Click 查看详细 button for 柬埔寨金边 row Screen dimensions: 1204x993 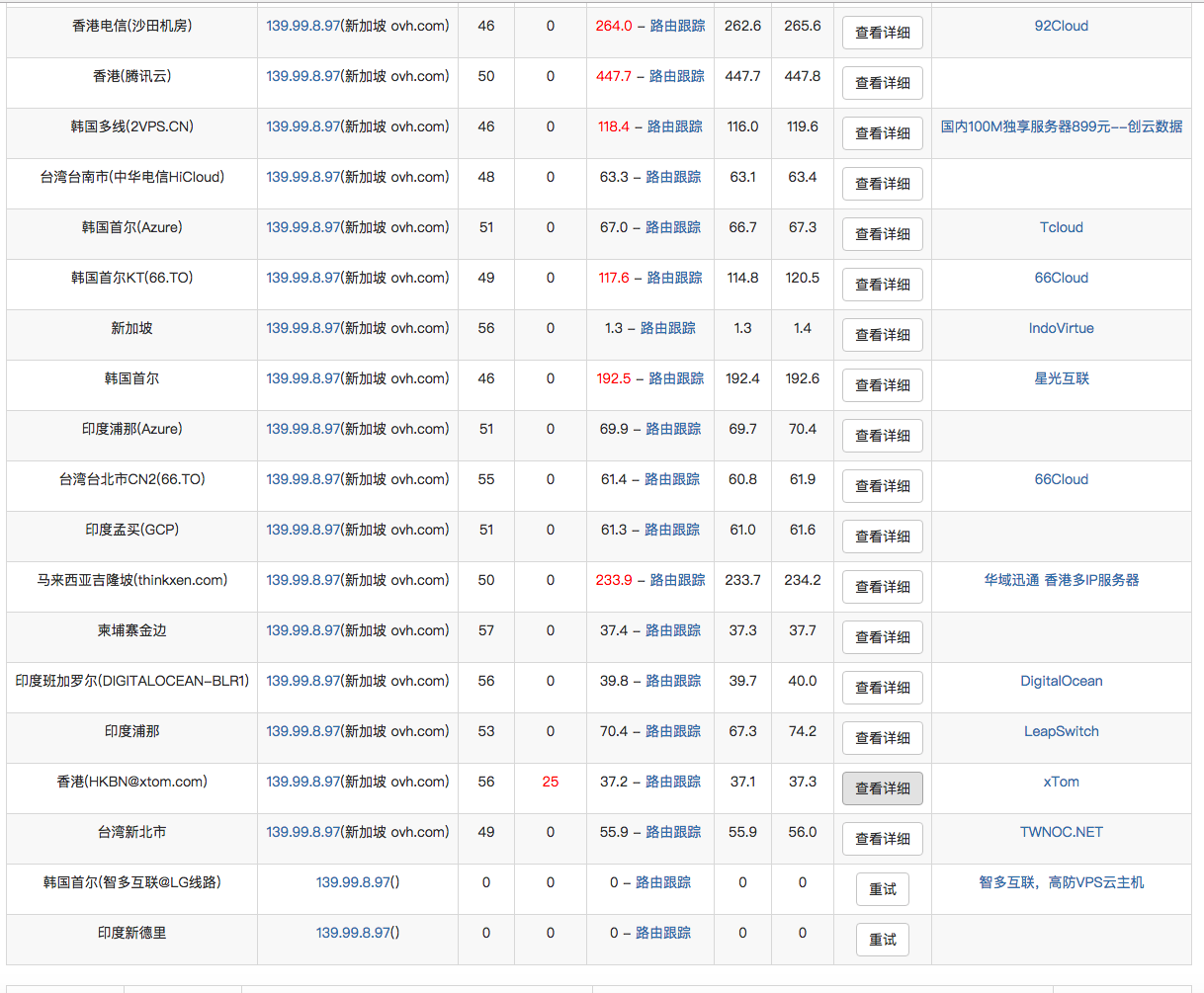click(x=882, y=637)
